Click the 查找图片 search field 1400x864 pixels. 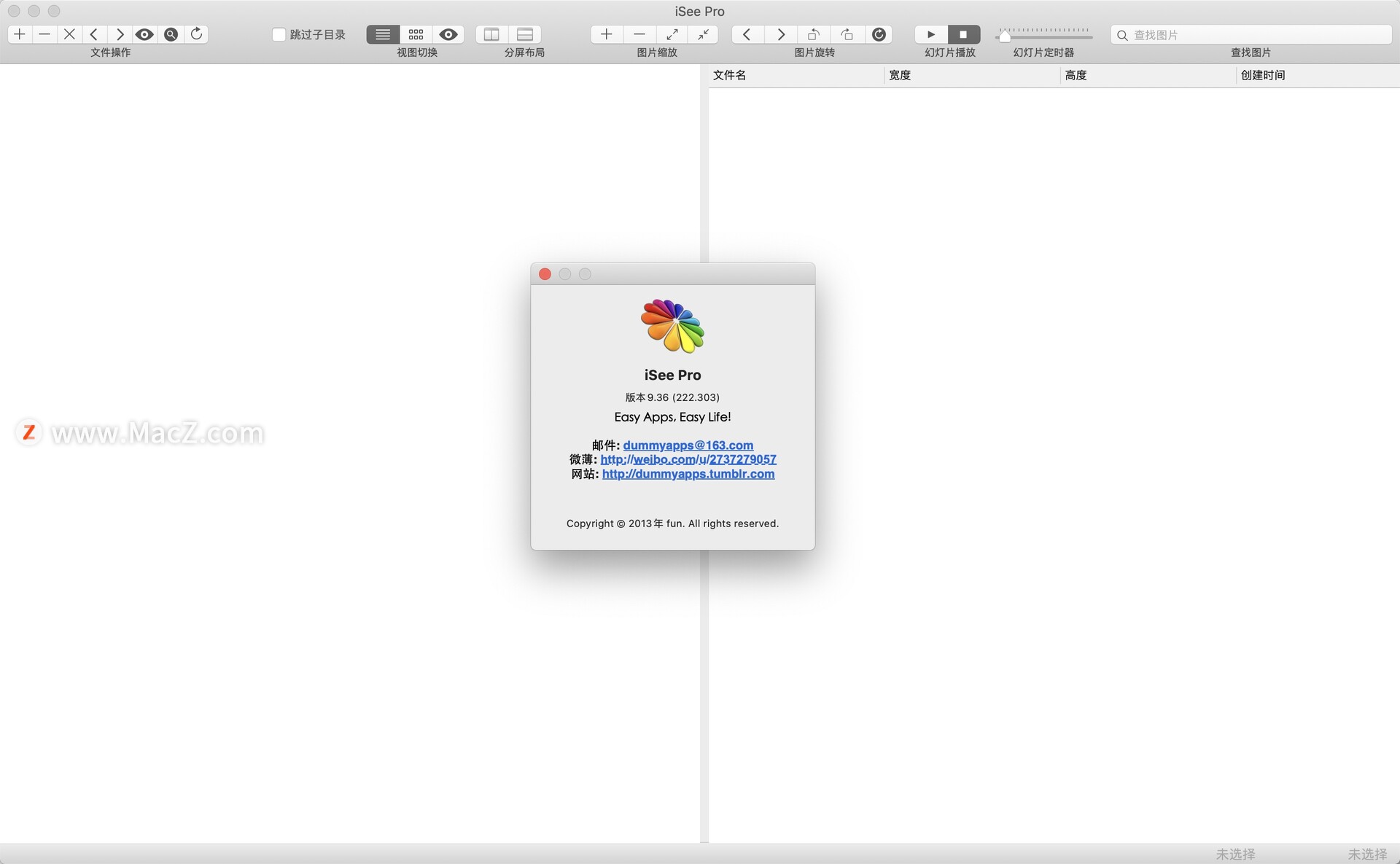point(1251,34)
